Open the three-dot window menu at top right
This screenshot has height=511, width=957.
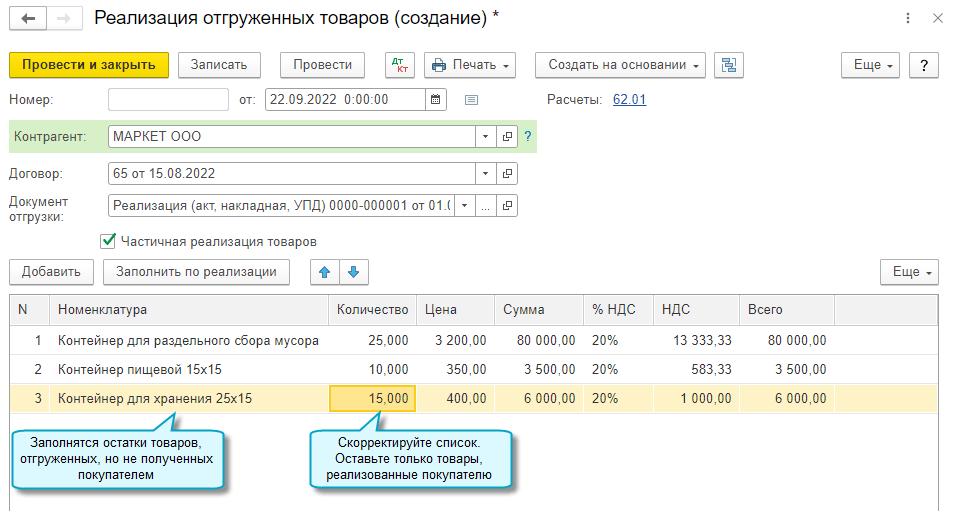click(908, 18)
